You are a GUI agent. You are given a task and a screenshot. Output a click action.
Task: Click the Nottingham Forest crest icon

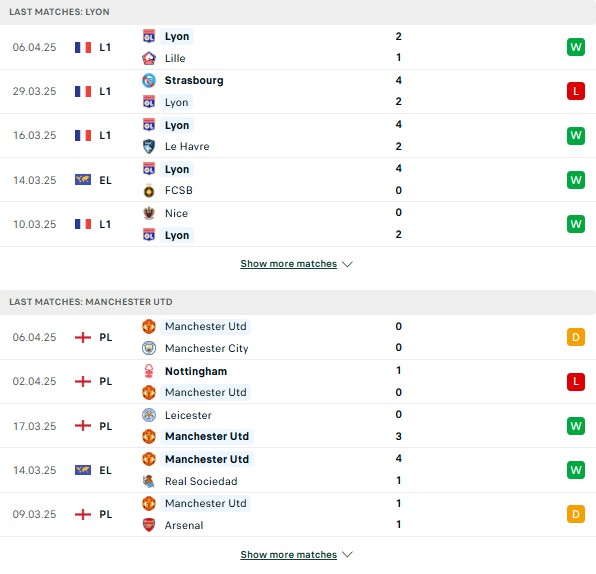pos(149,371)
